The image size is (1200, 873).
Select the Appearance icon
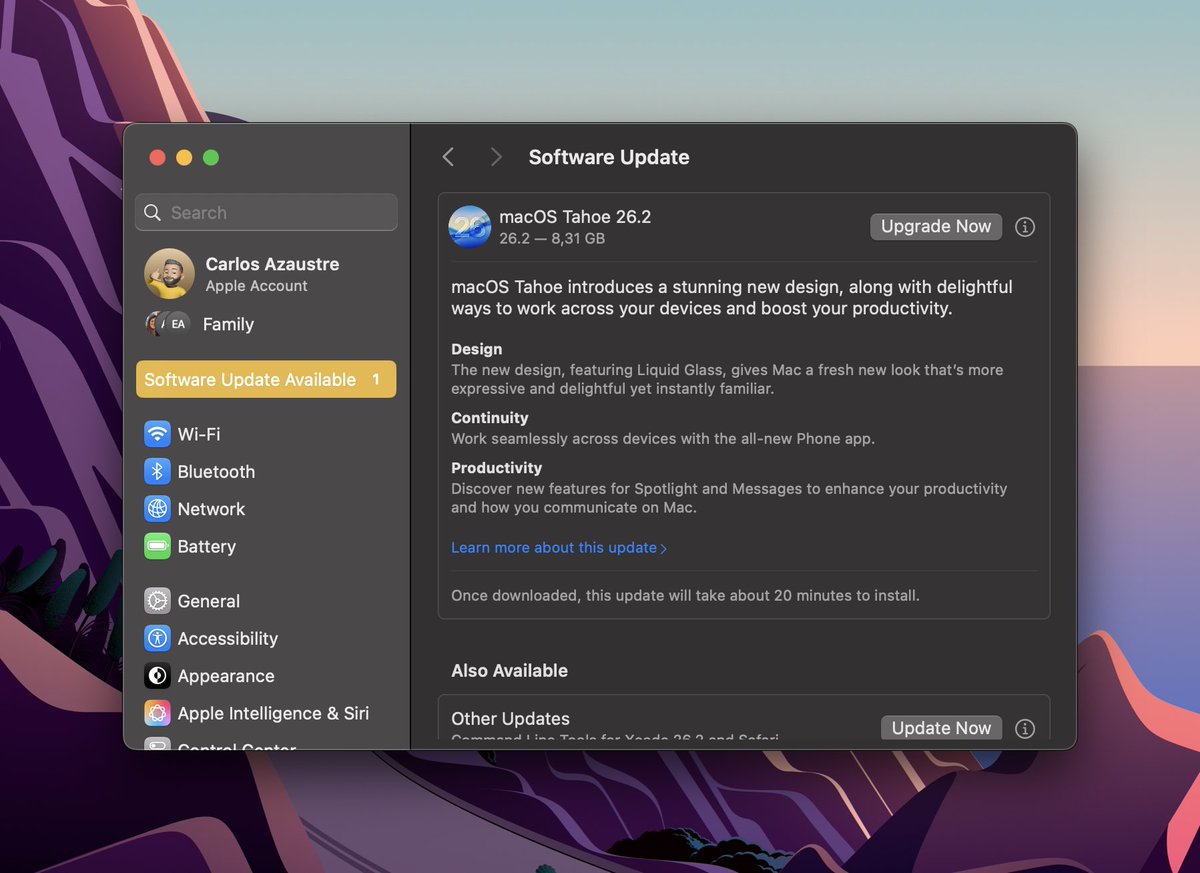(x=157, y=676)
